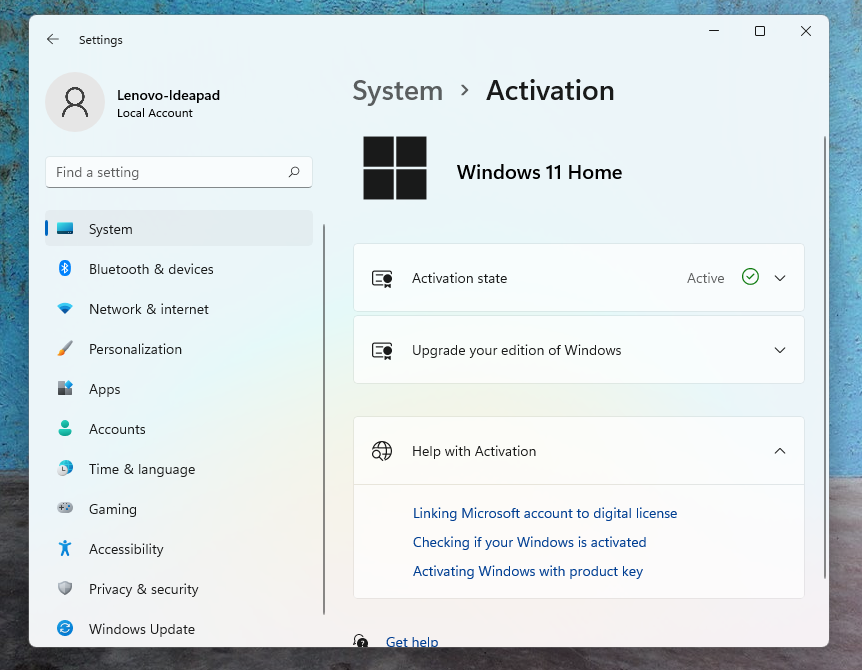
Task: Click the Bluetooth icon in sidebar
Action: tap(65, 268)
